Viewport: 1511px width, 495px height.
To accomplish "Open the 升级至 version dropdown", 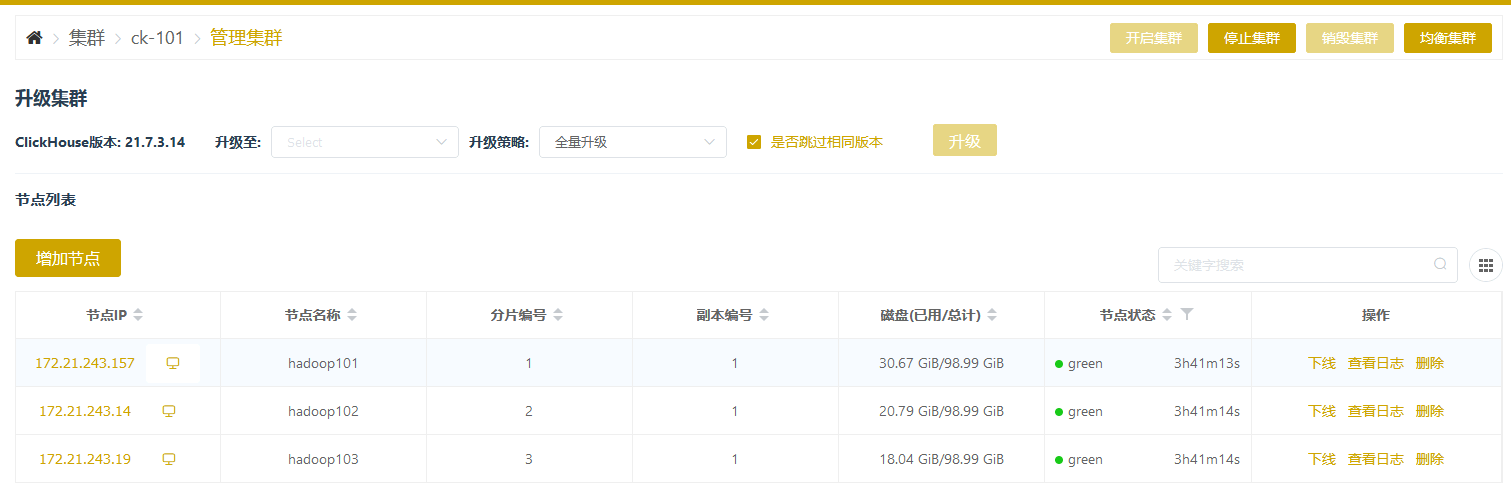I will [x=365, y=142].
